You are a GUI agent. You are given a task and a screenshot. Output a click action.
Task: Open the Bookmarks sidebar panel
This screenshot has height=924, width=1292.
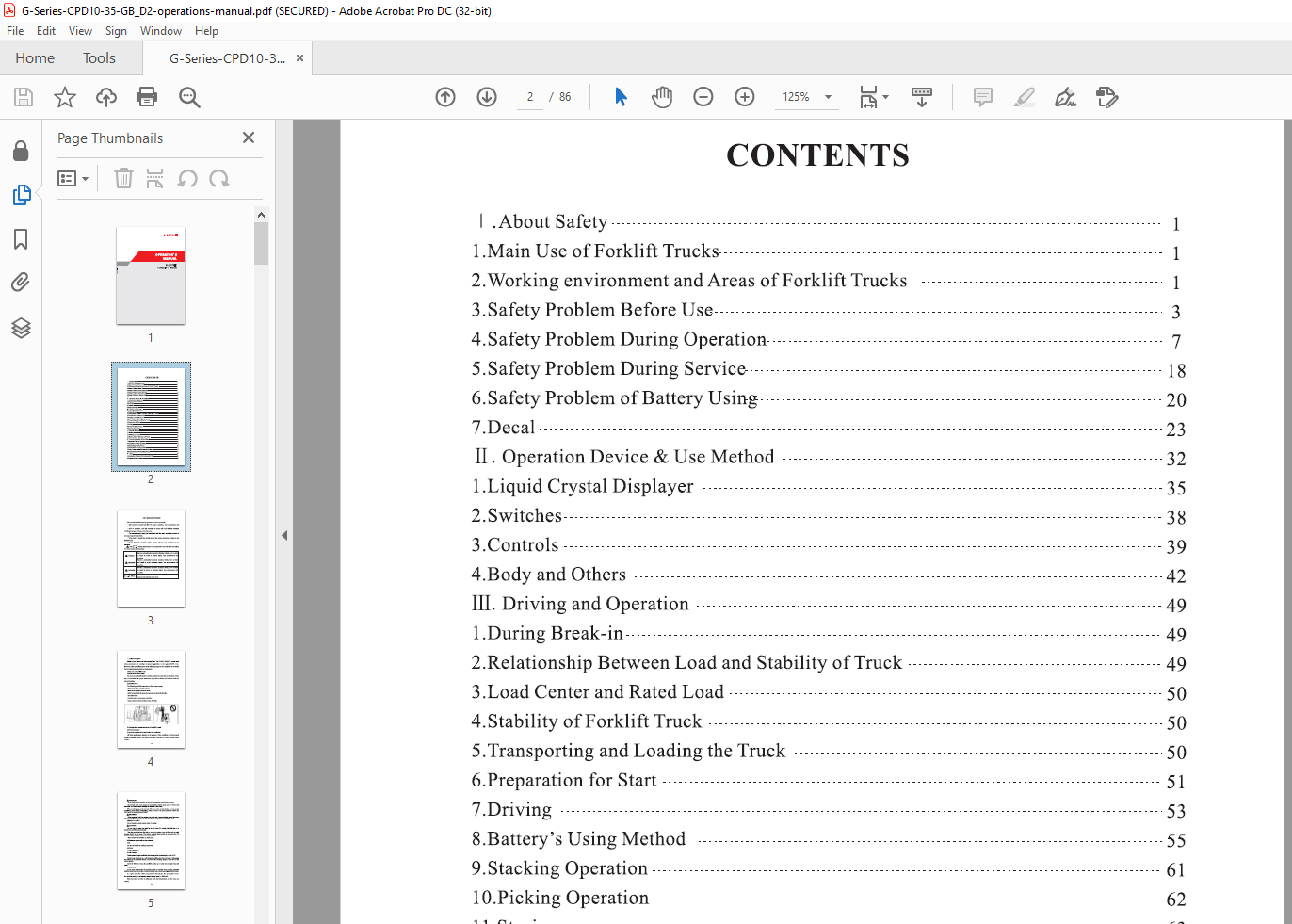[21, 239]
